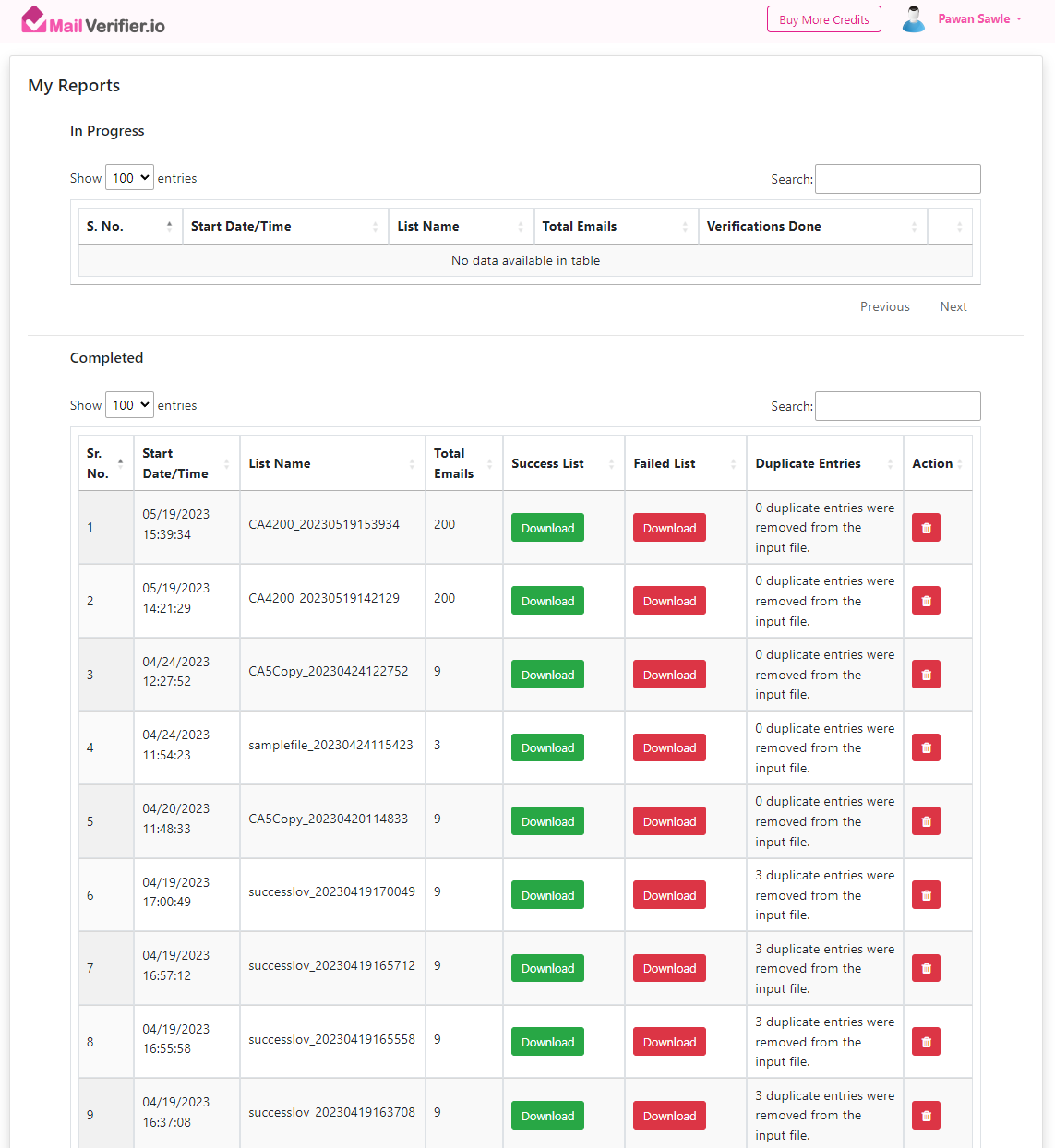This screenshot has width=1055, height=1148.
Task: Go to Next page of In Progress
Action: coord(953,306)
